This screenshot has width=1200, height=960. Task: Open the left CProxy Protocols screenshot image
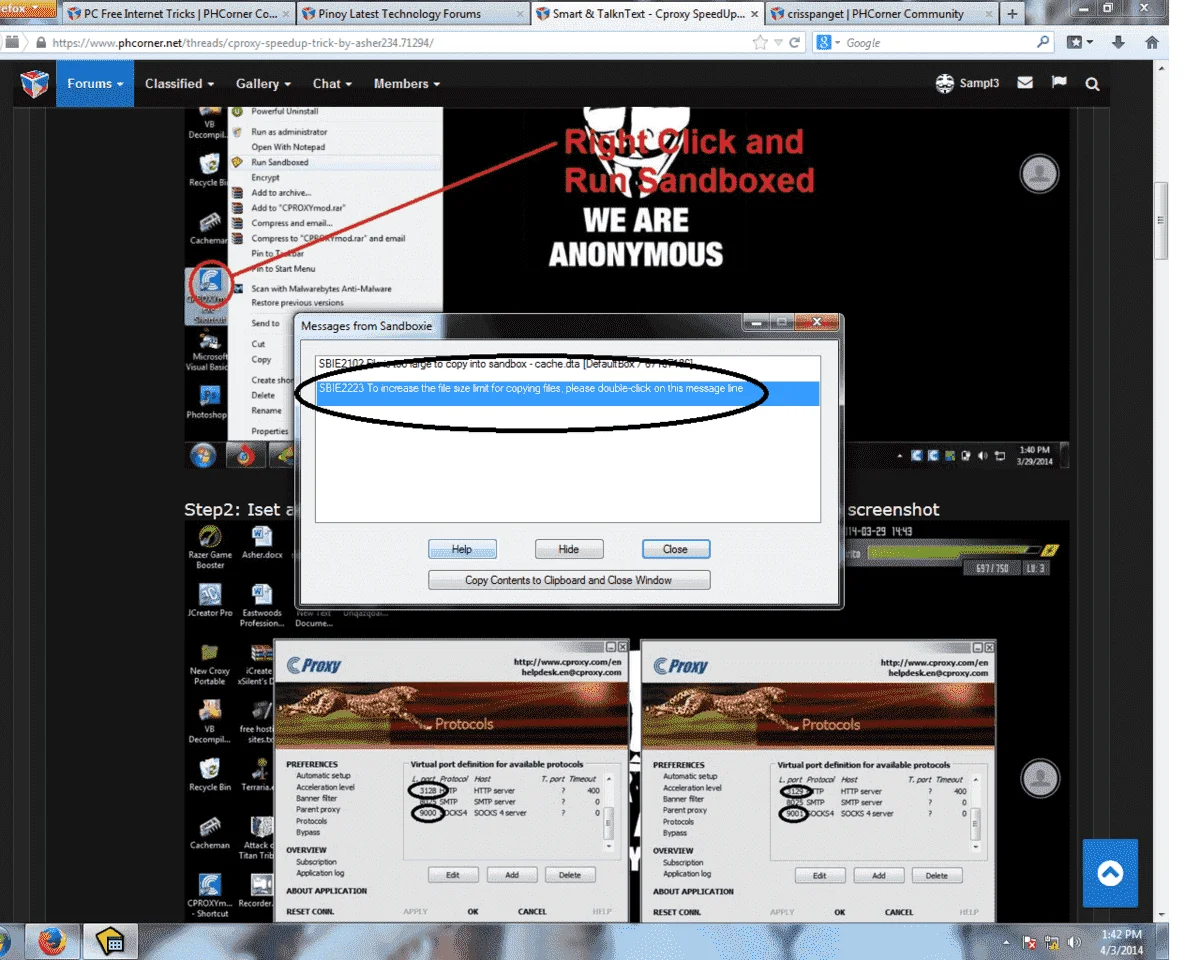450,780
